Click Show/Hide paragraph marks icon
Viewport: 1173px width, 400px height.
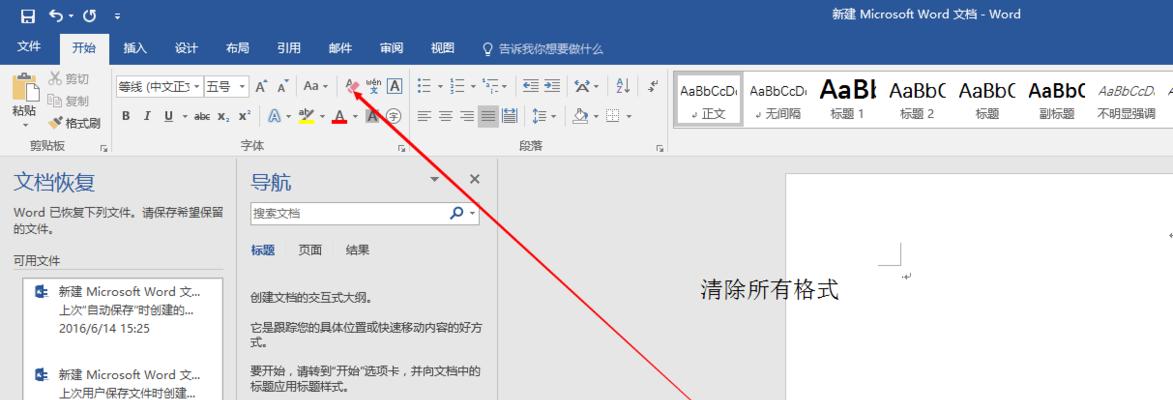[653, 87]
